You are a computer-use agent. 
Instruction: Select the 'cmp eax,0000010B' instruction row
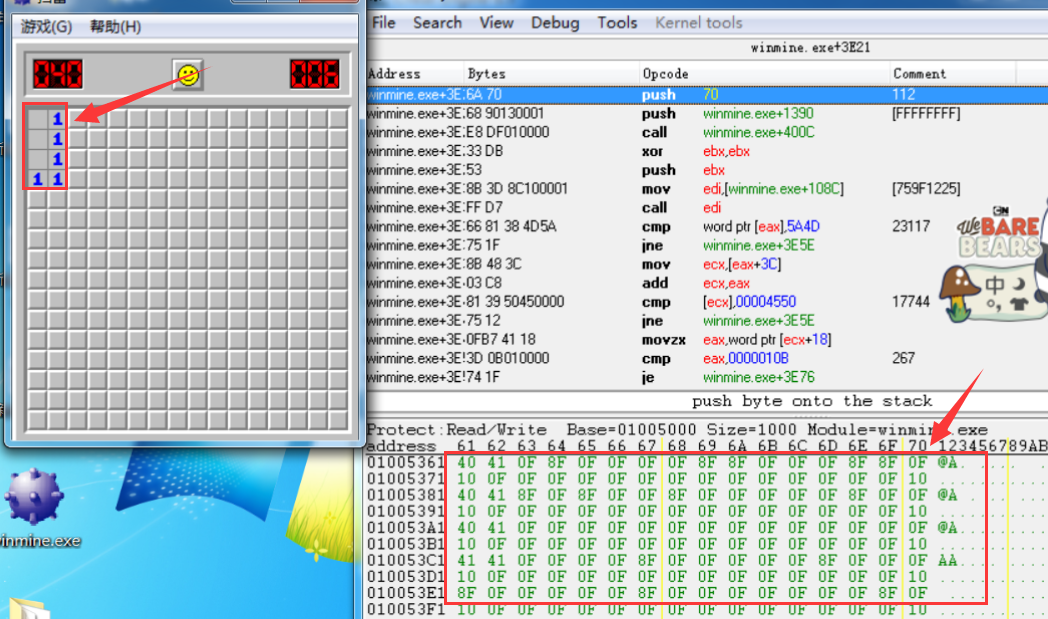tap(707, 358)
